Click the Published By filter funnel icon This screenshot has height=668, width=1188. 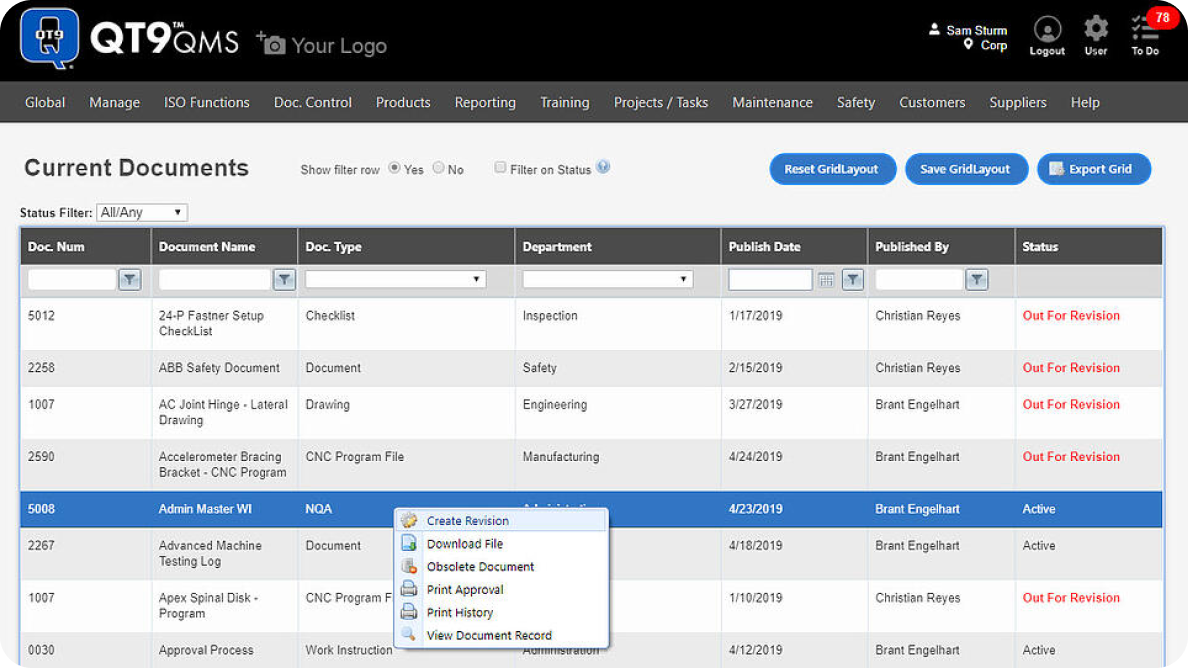(x=977, y=280)
